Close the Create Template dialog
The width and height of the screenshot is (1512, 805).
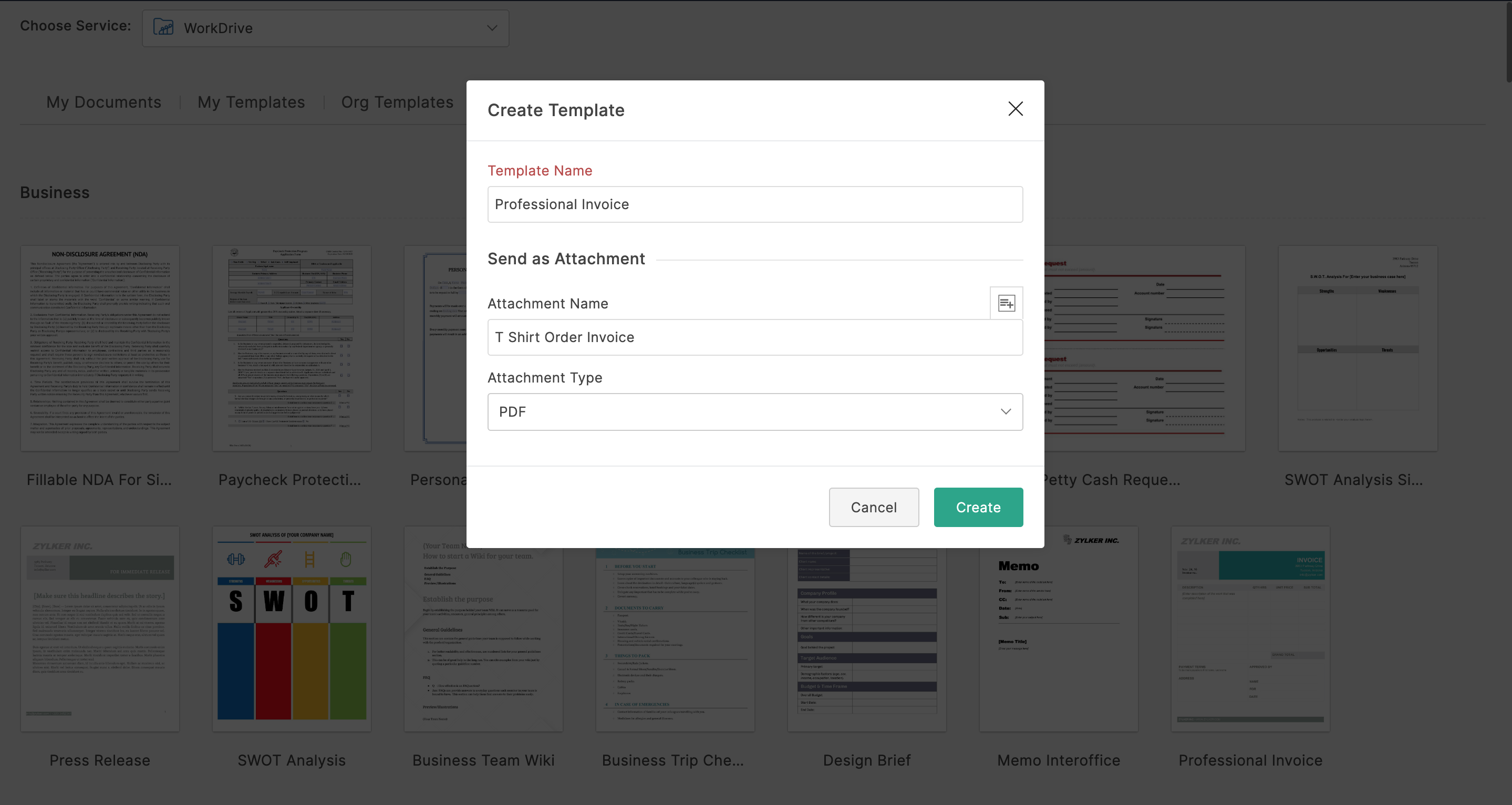[1016, 109]
